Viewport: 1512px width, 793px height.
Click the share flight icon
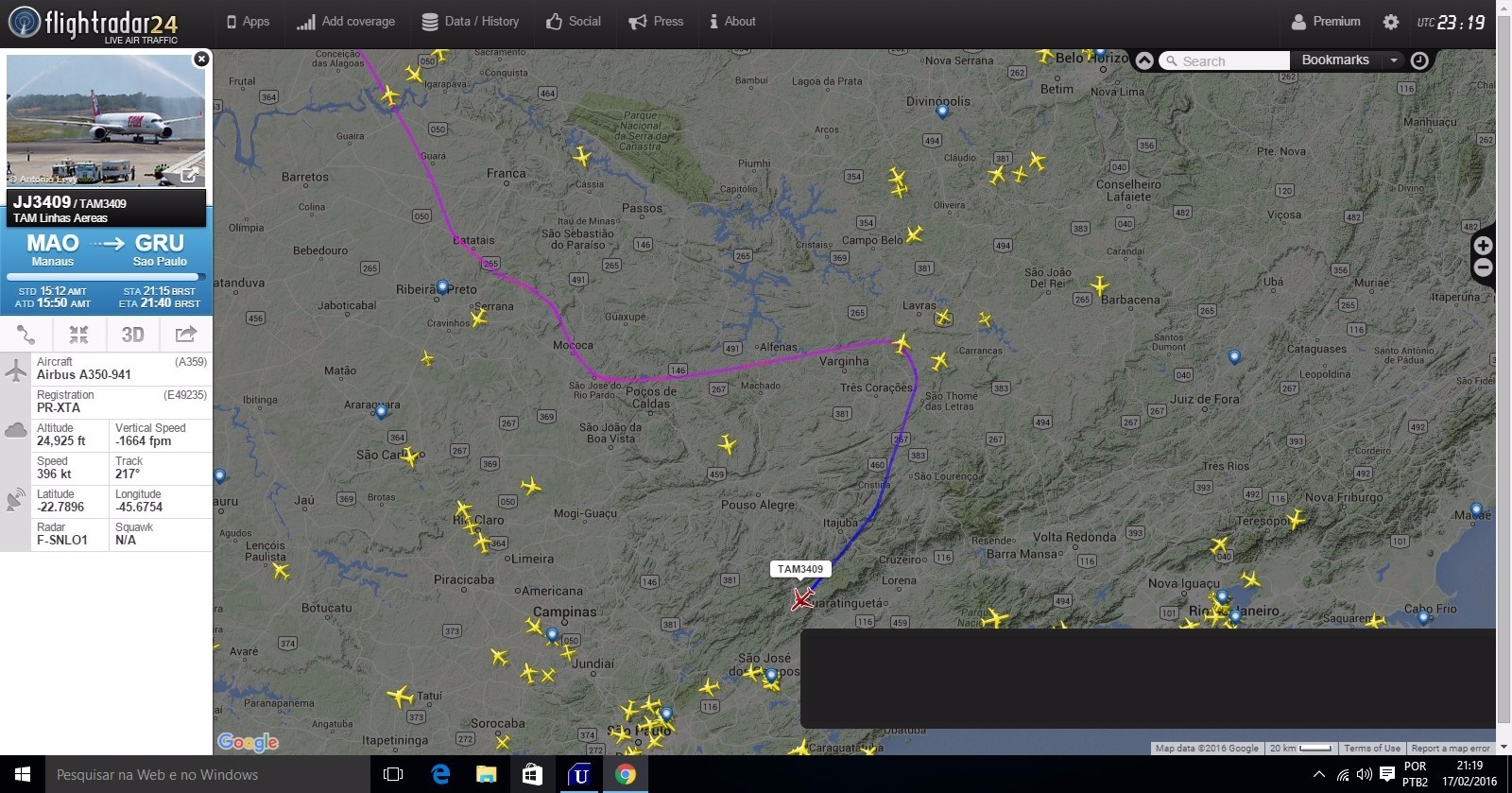coord(186,334)
